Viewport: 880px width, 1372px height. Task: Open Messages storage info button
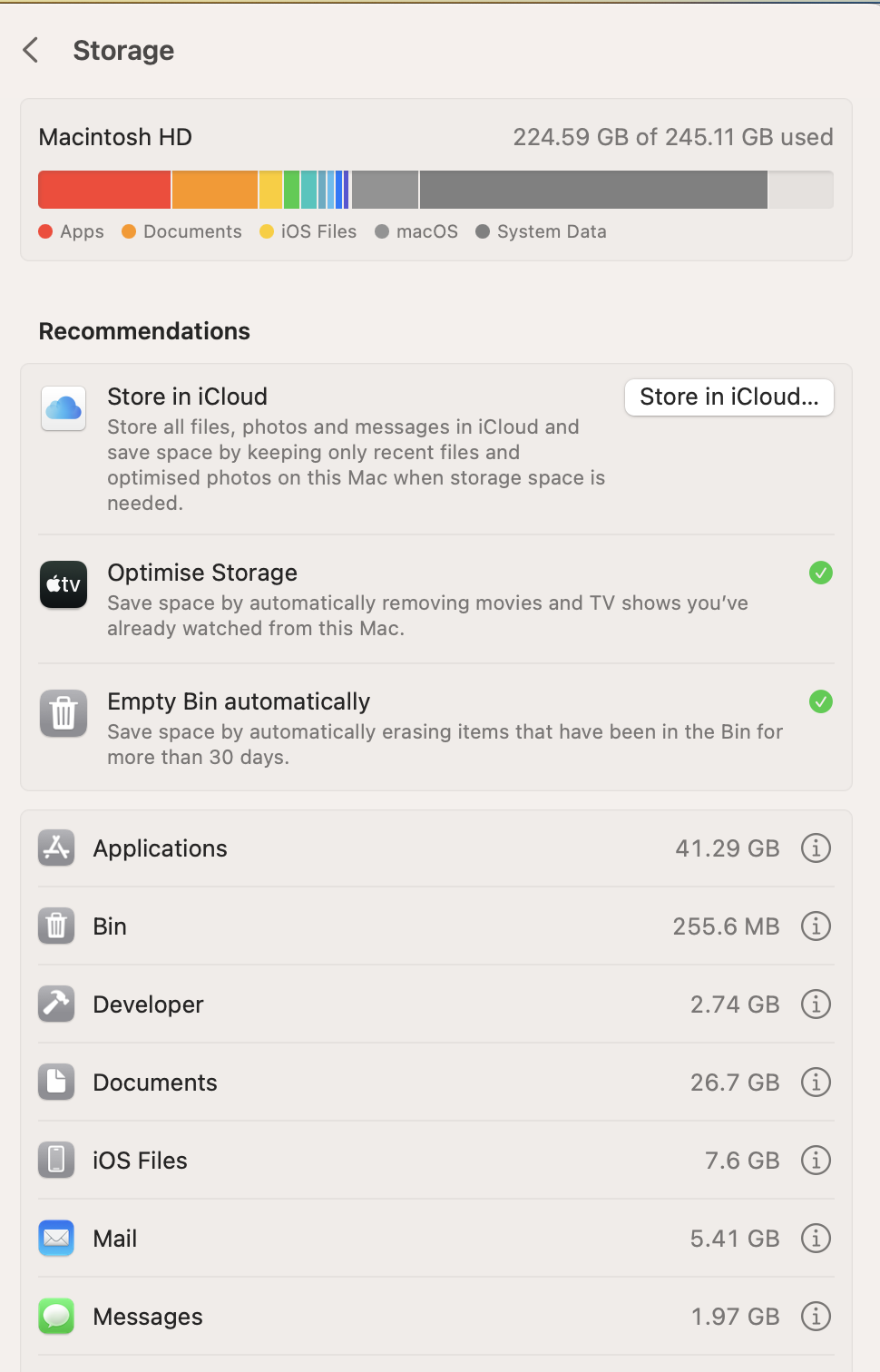coord(816,1317)
